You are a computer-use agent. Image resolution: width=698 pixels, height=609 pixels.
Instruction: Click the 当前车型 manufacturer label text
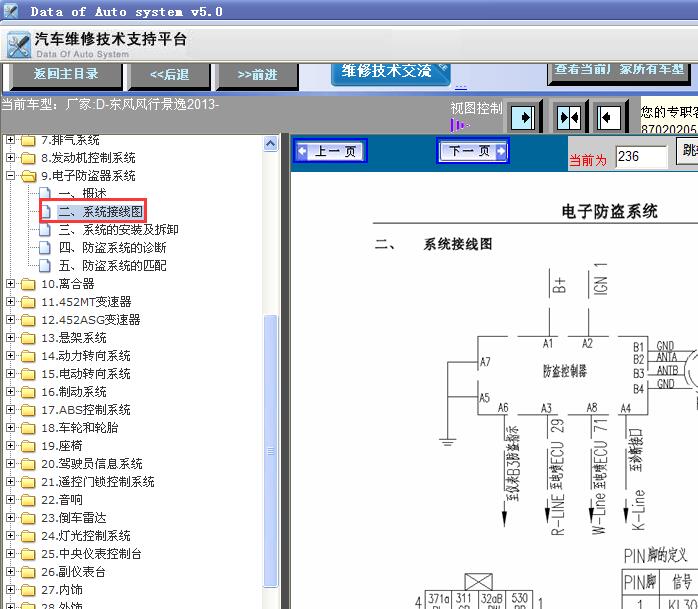(110, 105)
